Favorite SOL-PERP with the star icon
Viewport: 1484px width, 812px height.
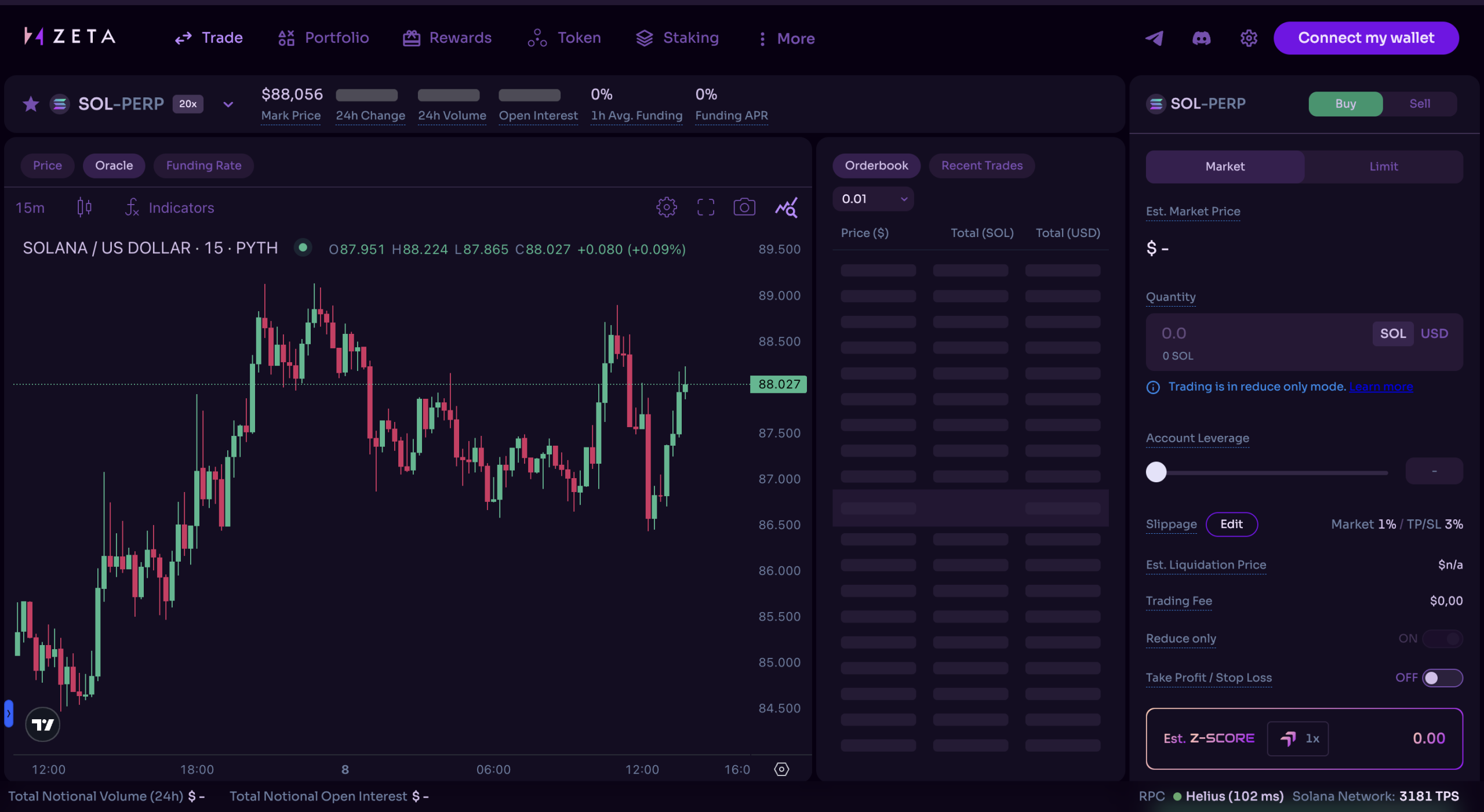coord(31,104)
